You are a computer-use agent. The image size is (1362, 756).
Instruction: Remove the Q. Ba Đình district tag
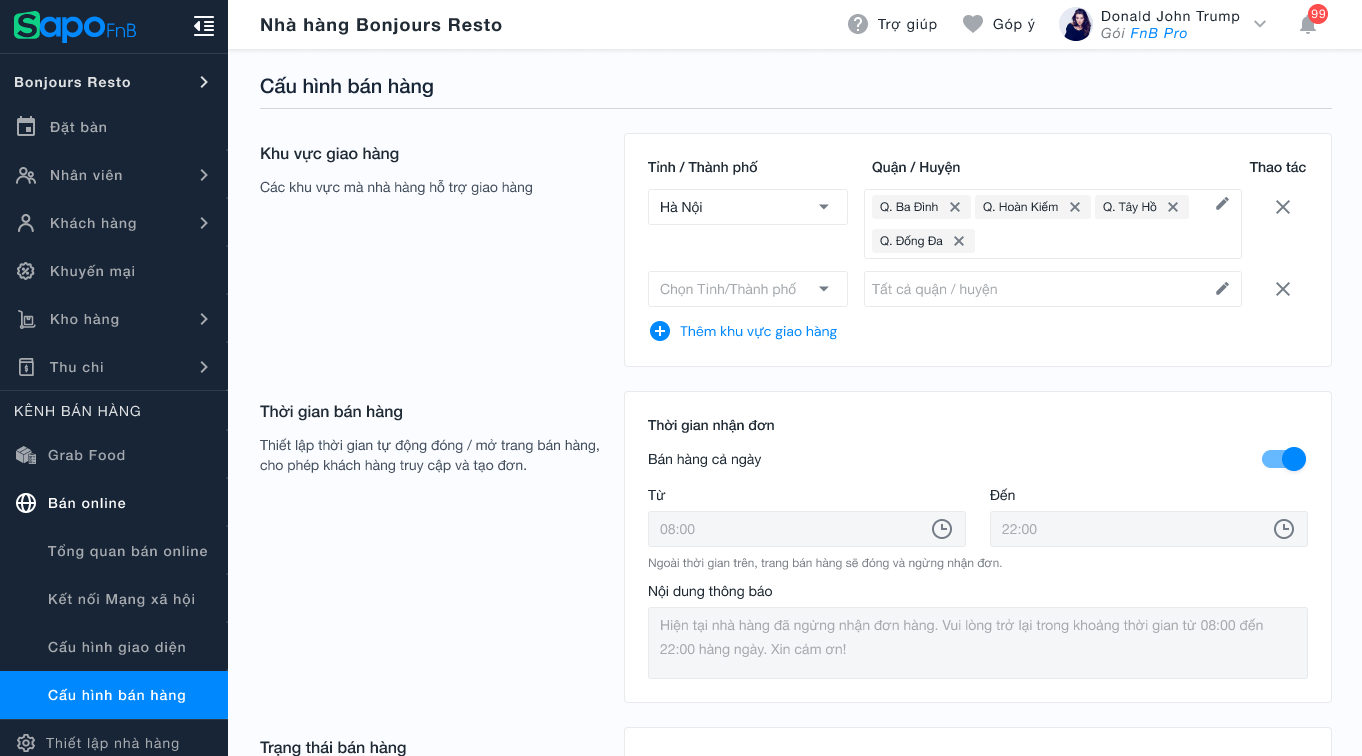coord(955,207)
